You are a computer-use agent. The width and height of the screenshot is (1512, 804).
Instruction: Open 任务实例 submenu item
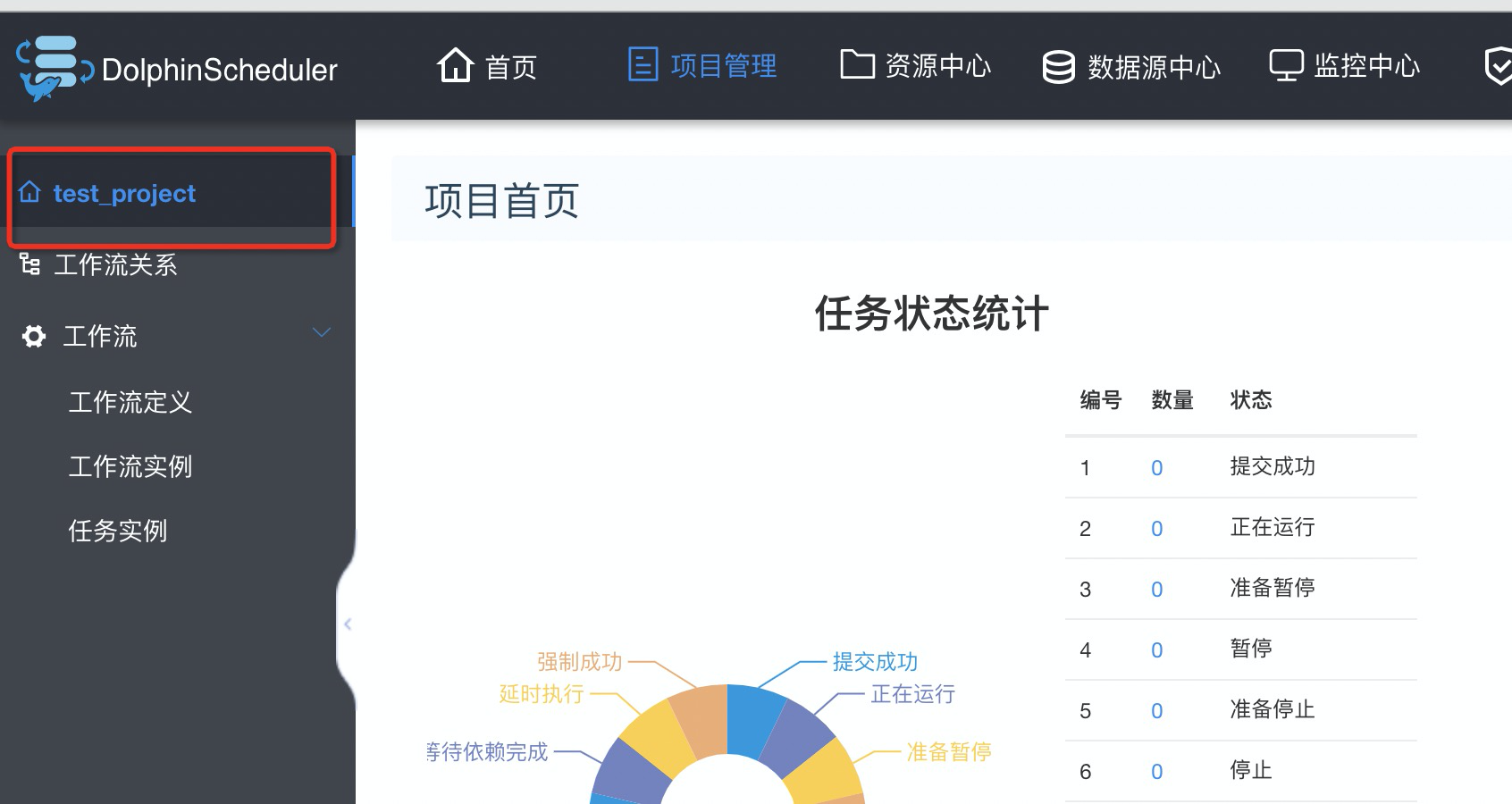point(118,531)
